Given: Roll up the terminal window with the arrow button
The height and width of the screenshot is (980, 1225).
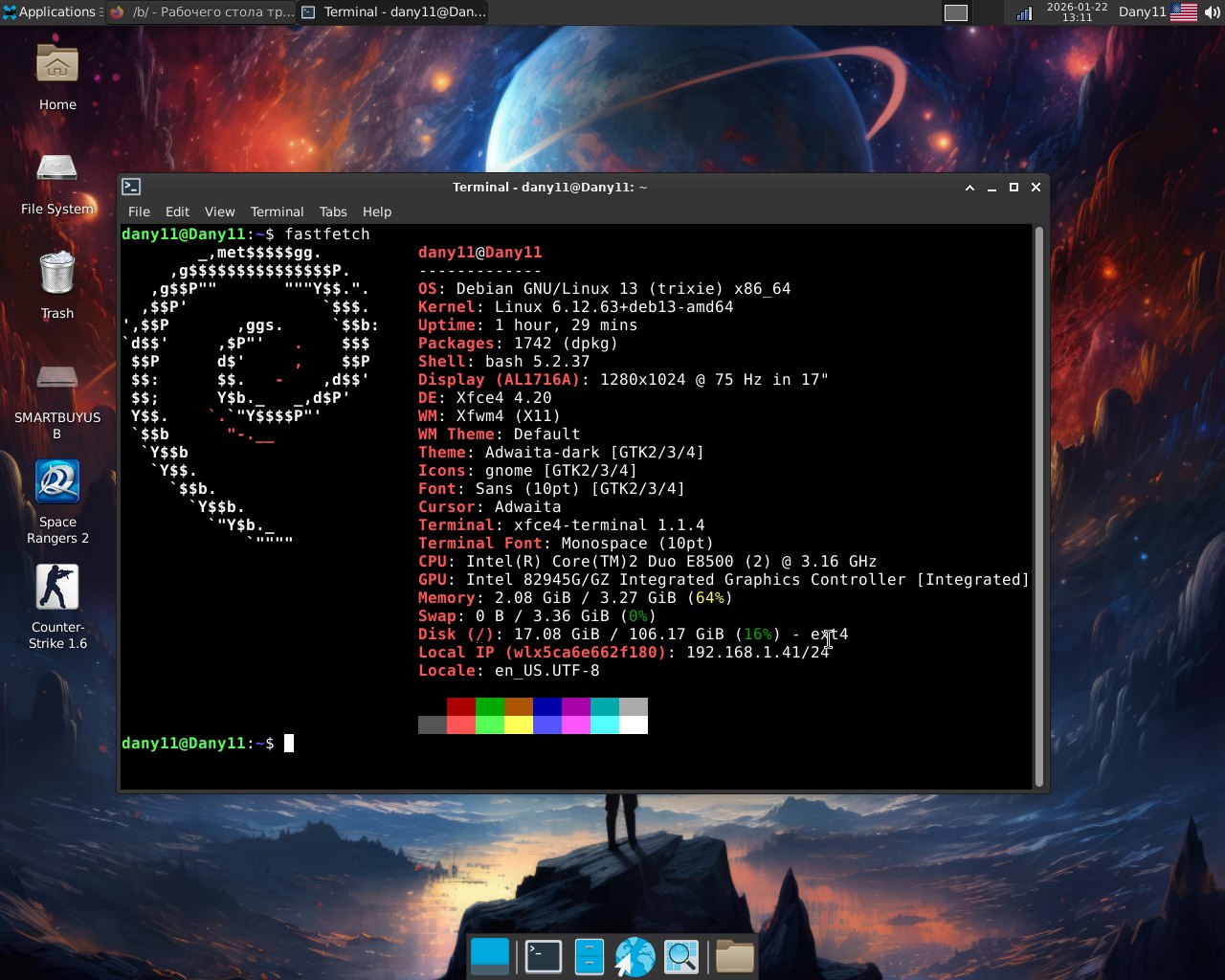Looking at the screenshot, I should (x=969, y=188).
